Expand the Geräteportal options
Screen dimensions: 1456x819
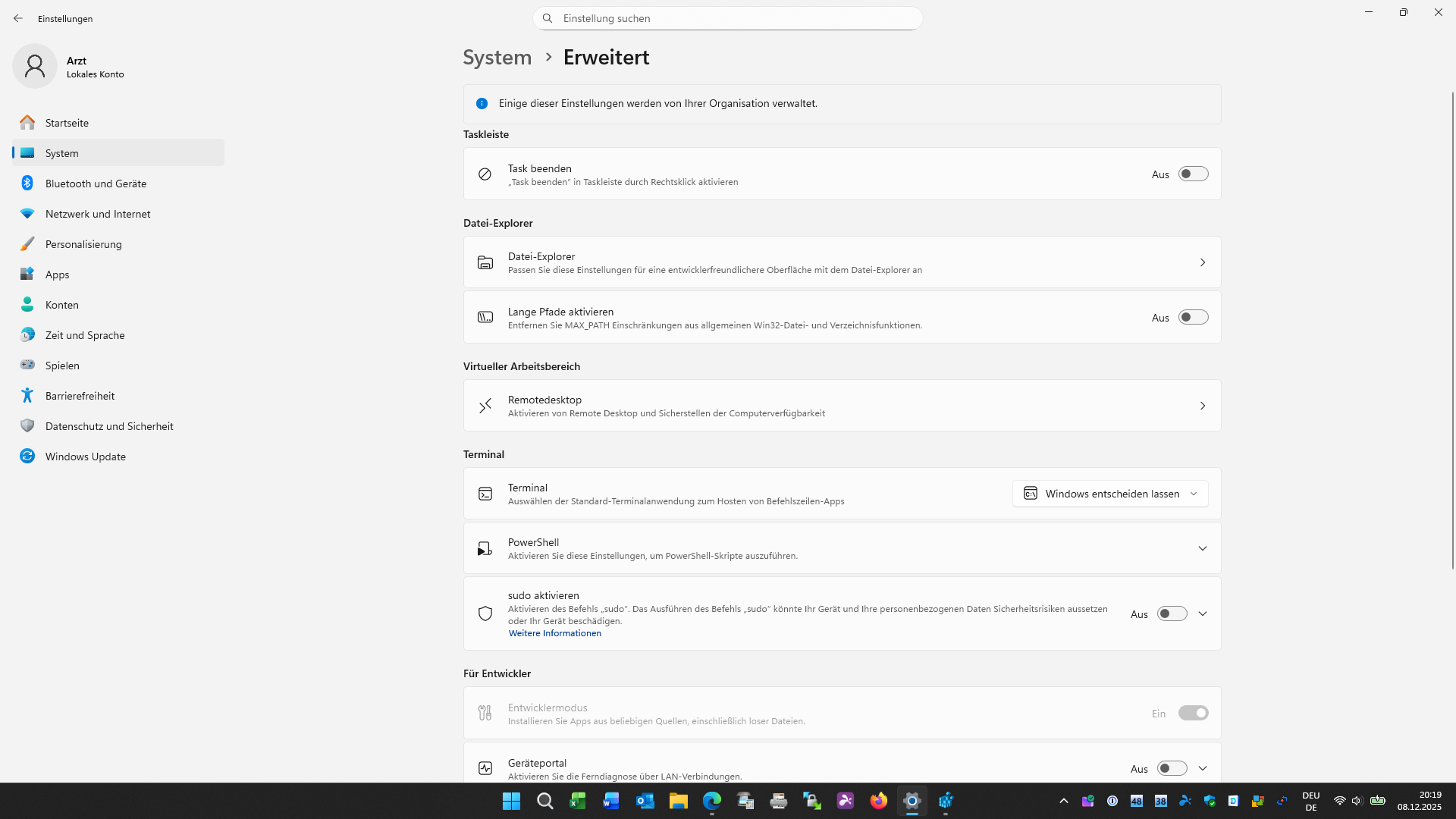coord(1203,767)
